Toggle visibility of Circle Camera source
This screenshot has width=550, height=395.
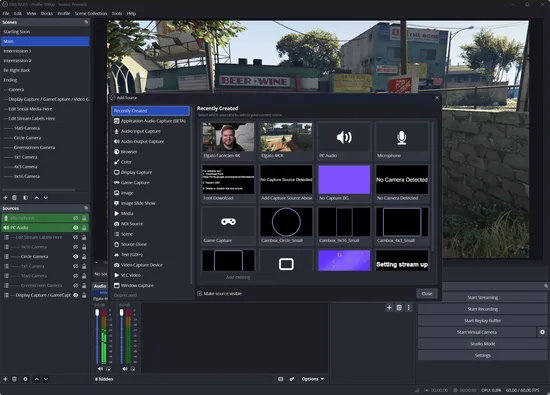[75, 256]
